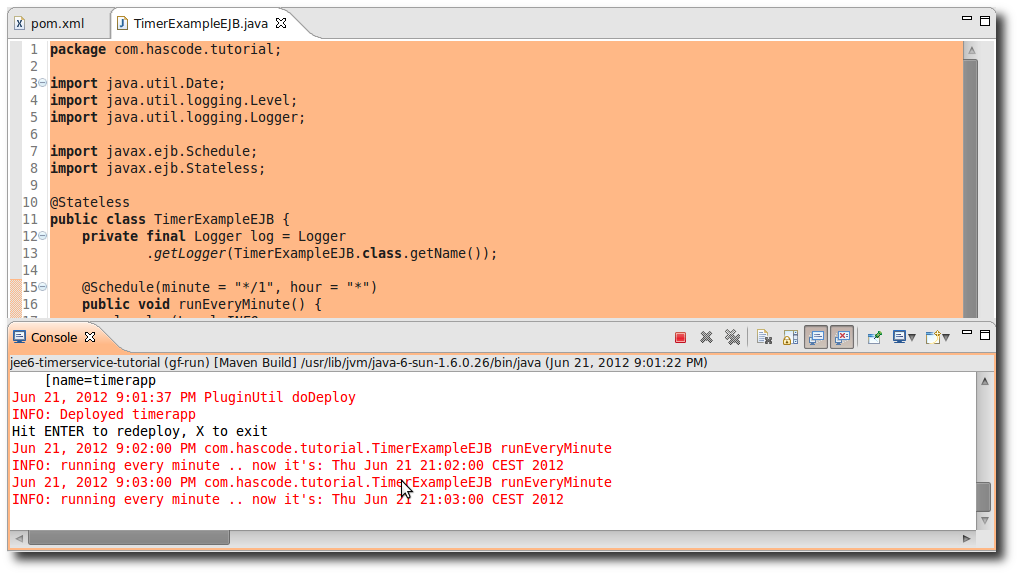Click the '@Schedule(minute = "*/1", hour = "*")' line

(229, 287)
